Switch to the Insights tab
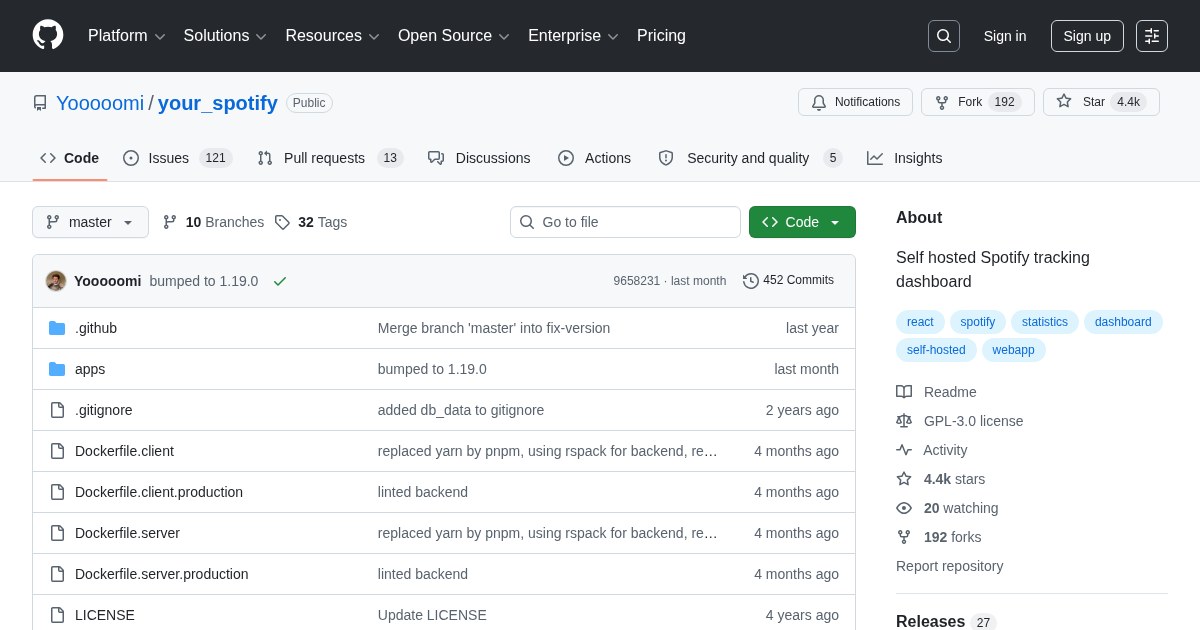This screenshot has width=1200, height=630. (905, 158)
